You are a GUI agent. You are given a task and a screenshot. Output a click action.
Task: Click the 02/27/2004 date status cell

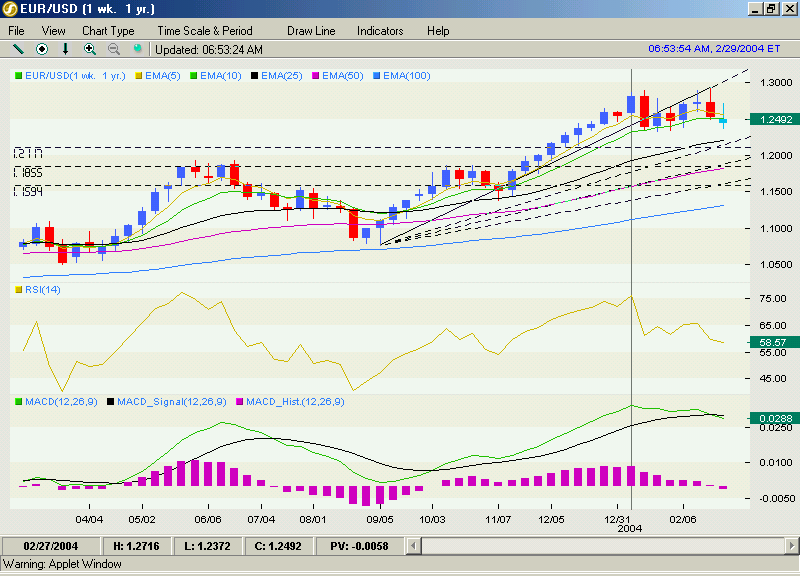(51, 546)
